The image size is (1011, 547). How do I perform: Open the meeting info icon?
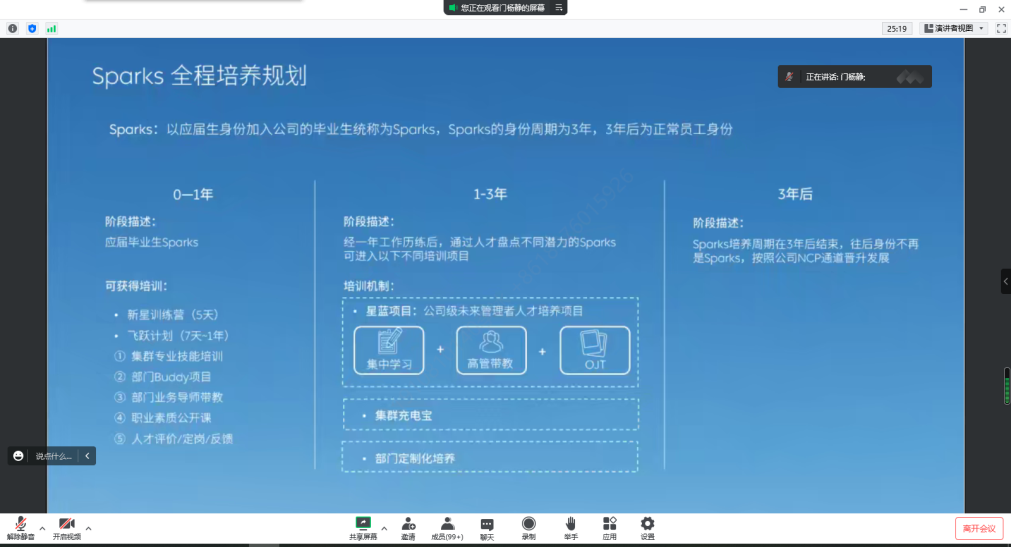(x=13, y=28)
